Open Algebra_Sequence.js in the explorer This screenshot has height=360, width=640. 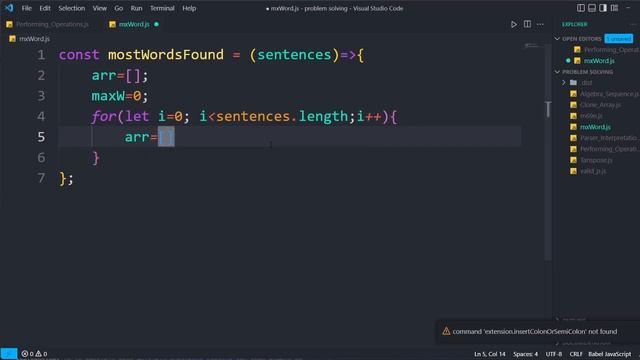609,94
